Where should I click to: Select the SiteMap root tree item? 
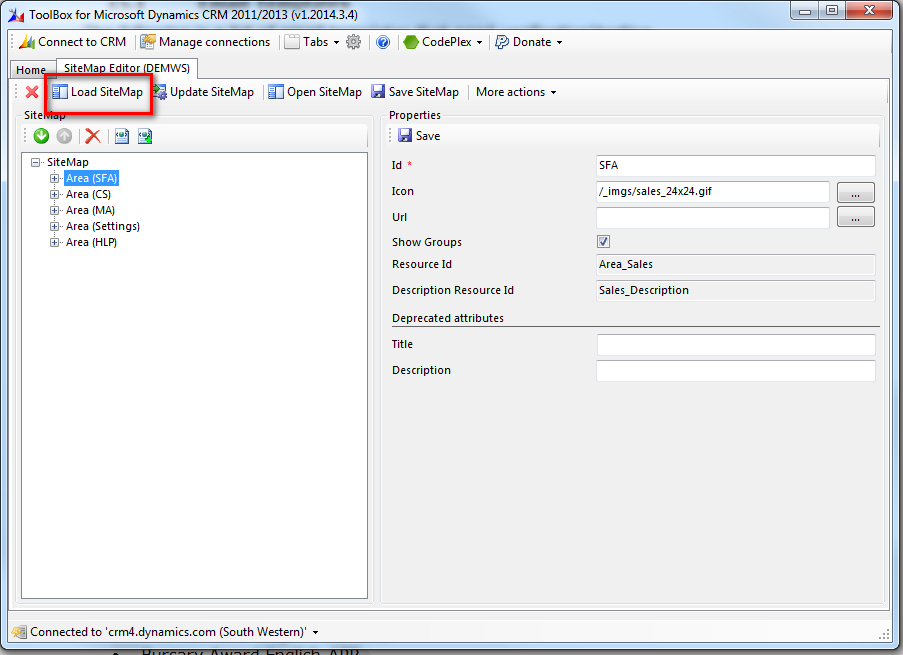point(67,162)
